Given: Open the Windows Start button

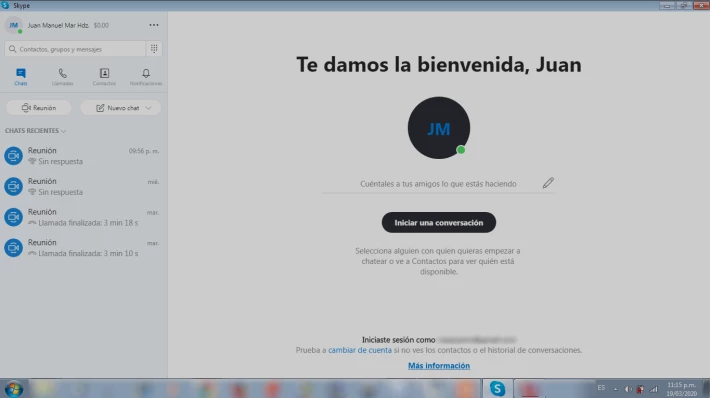Looking at the screenshot, I should pyautogui.click(x=14, y=389).
